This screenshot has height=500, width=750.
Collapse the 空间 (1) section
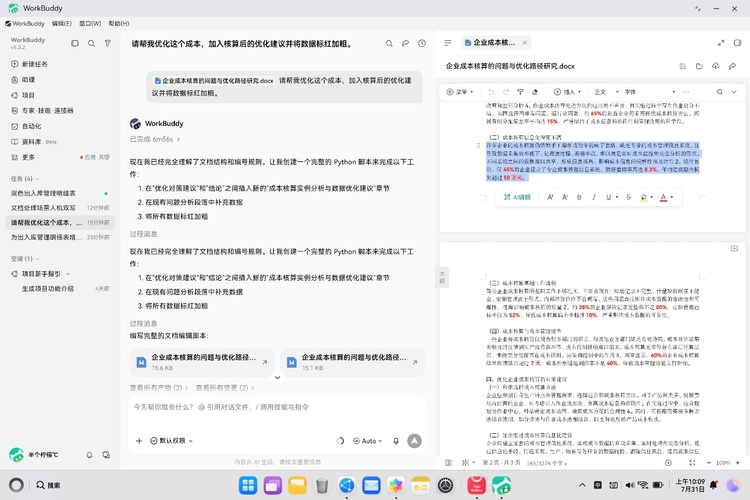[x=25, y=259]
